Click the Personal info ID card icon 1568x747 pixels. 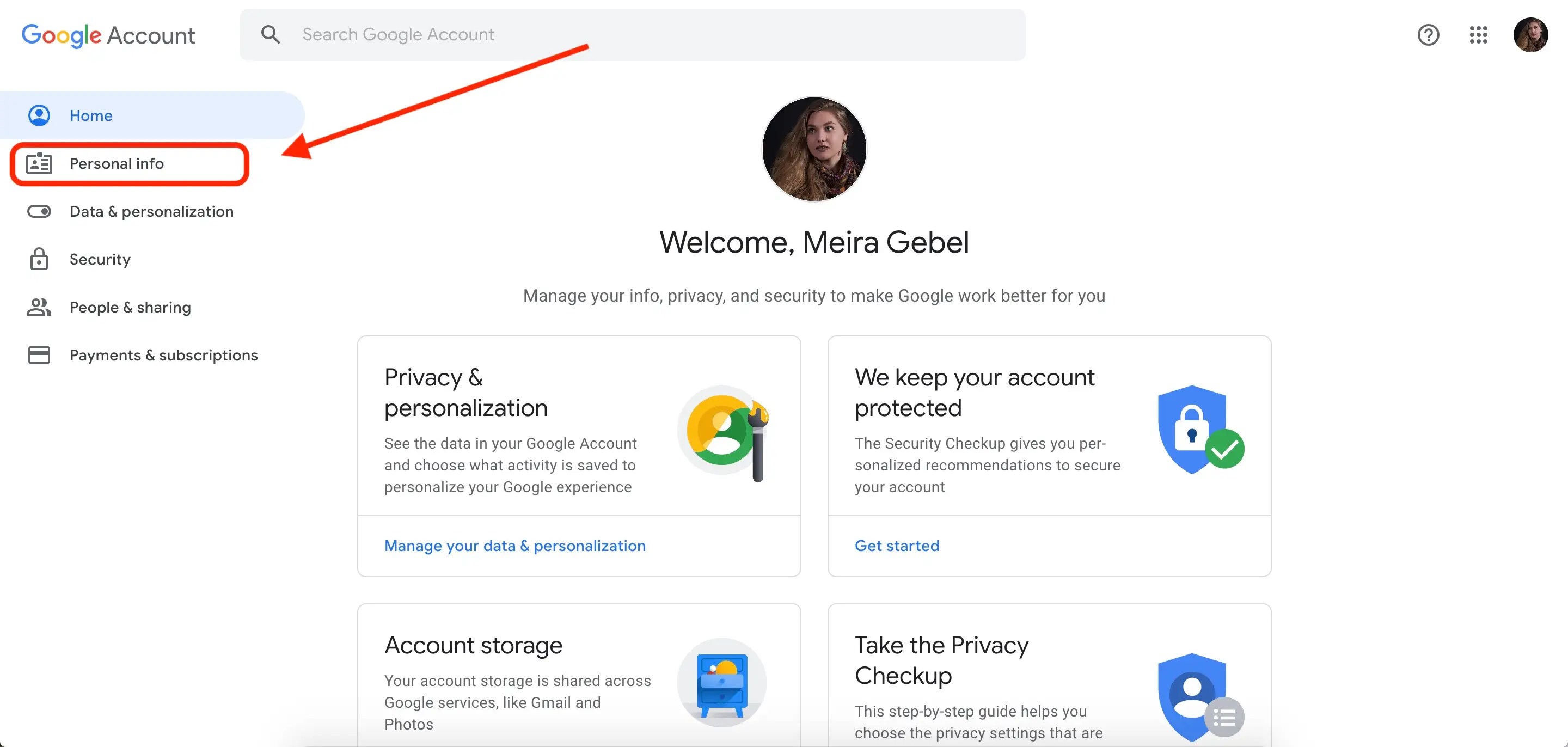[x=39, y=164]
